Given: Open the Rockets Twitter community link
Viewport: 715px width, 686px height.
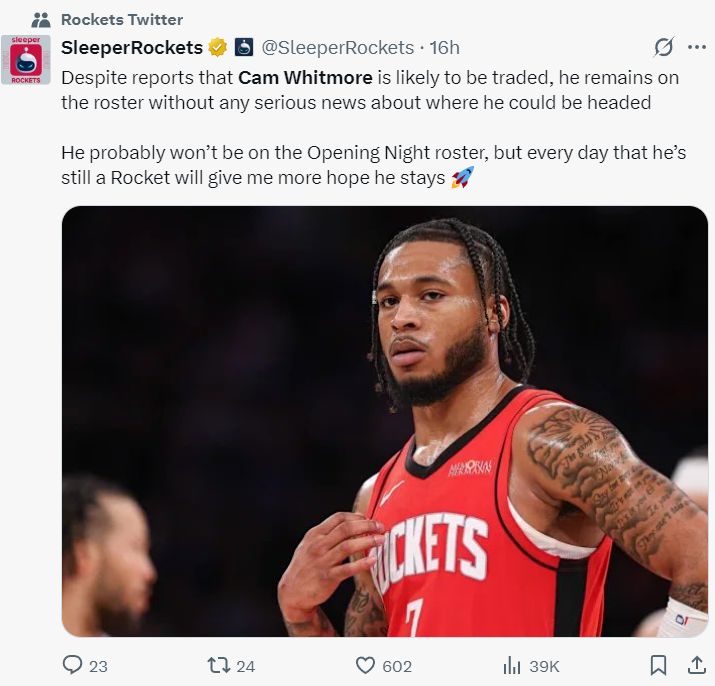Looking at the screenshot, I should click(x=121, y=20).
